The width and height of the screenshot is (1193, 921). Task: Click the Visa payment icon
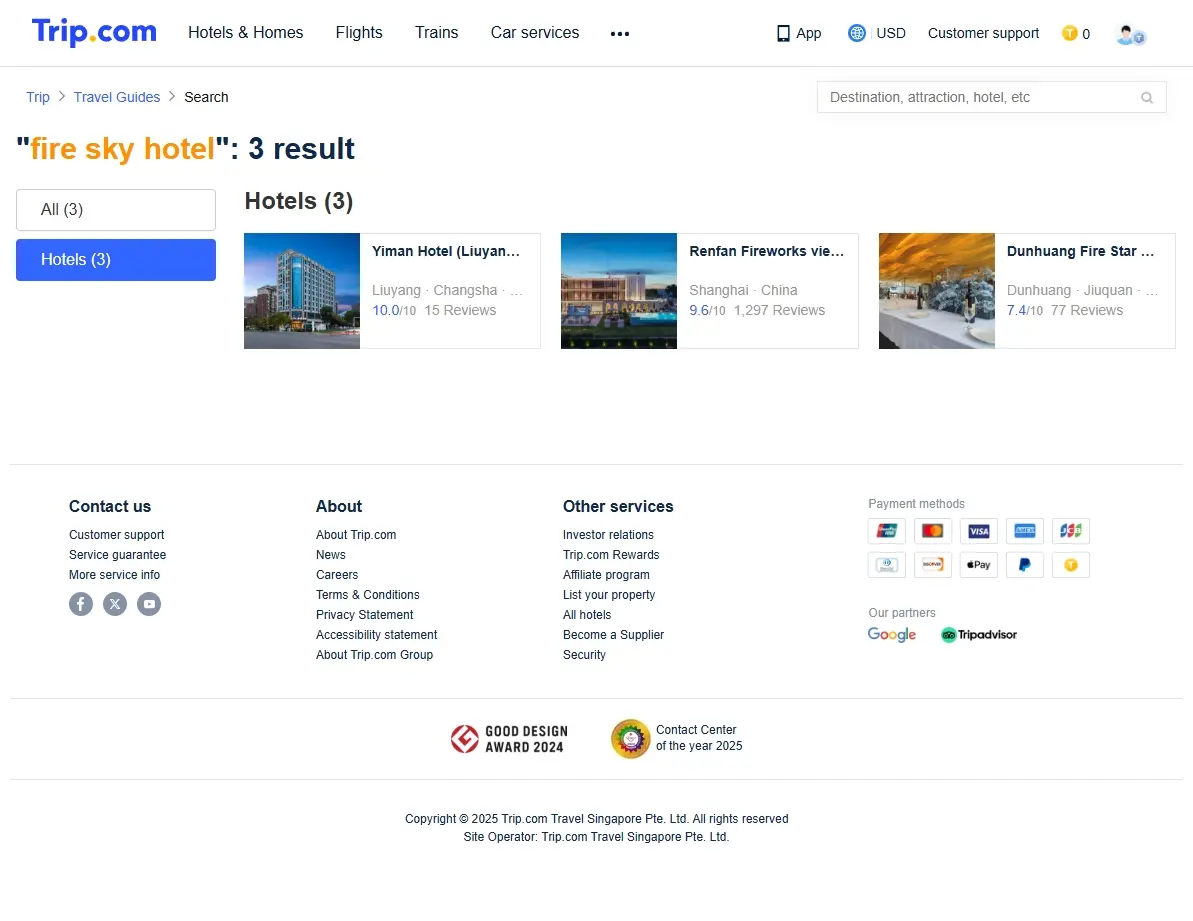979,531
